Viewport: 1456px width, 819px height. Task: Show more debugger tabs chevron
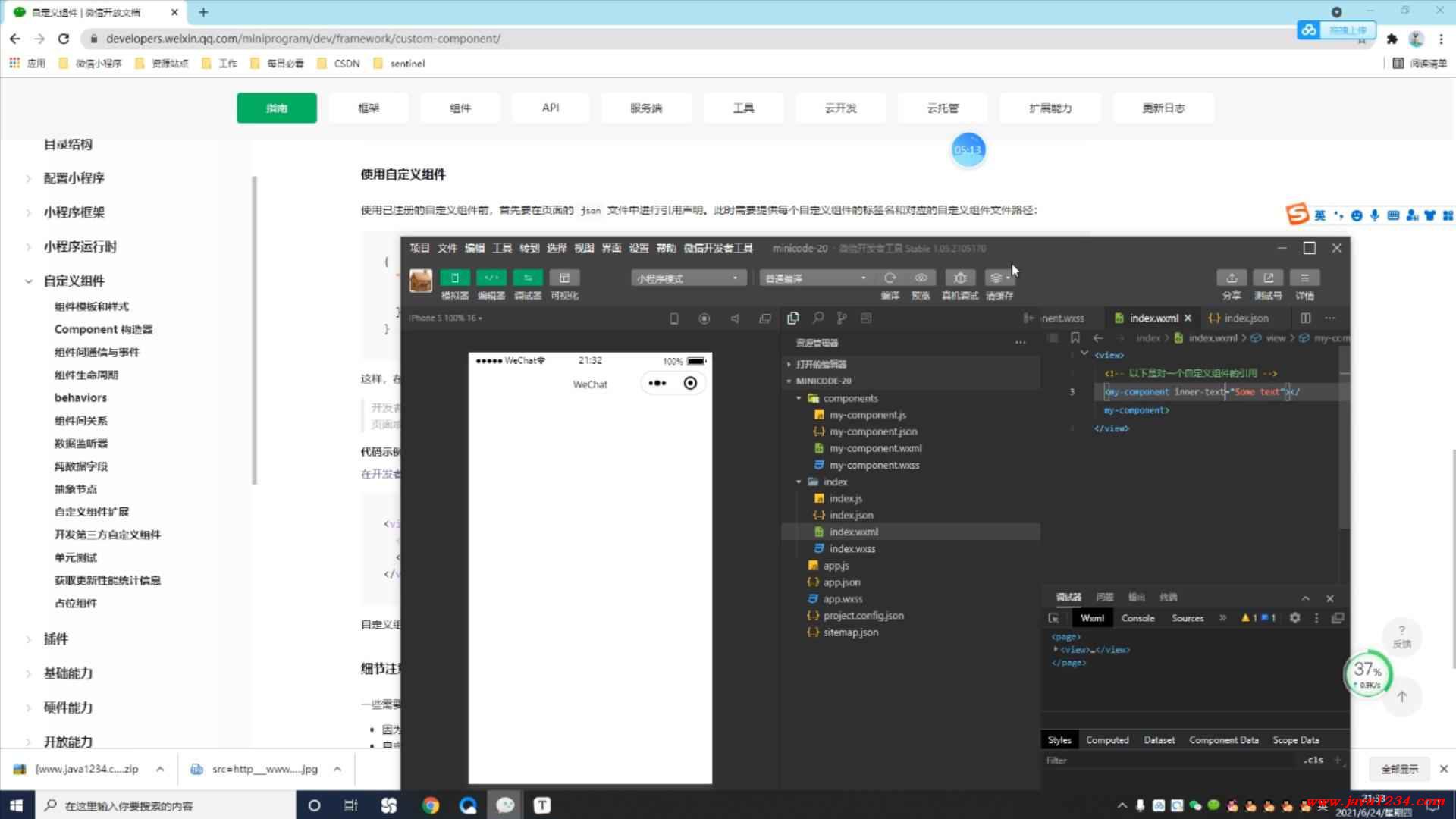tap(1222, 618)
